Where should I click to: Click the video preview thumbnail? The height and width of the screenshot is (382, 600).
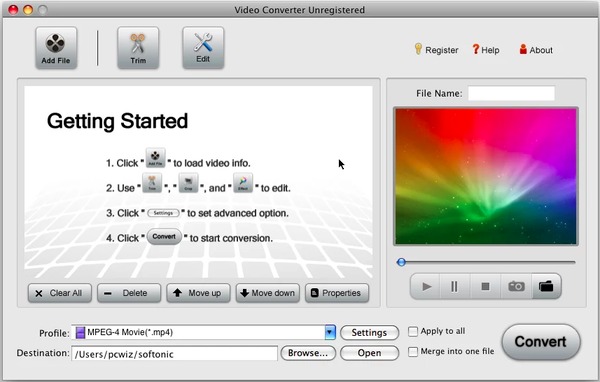pyautogui.click(x=486, y=176)
